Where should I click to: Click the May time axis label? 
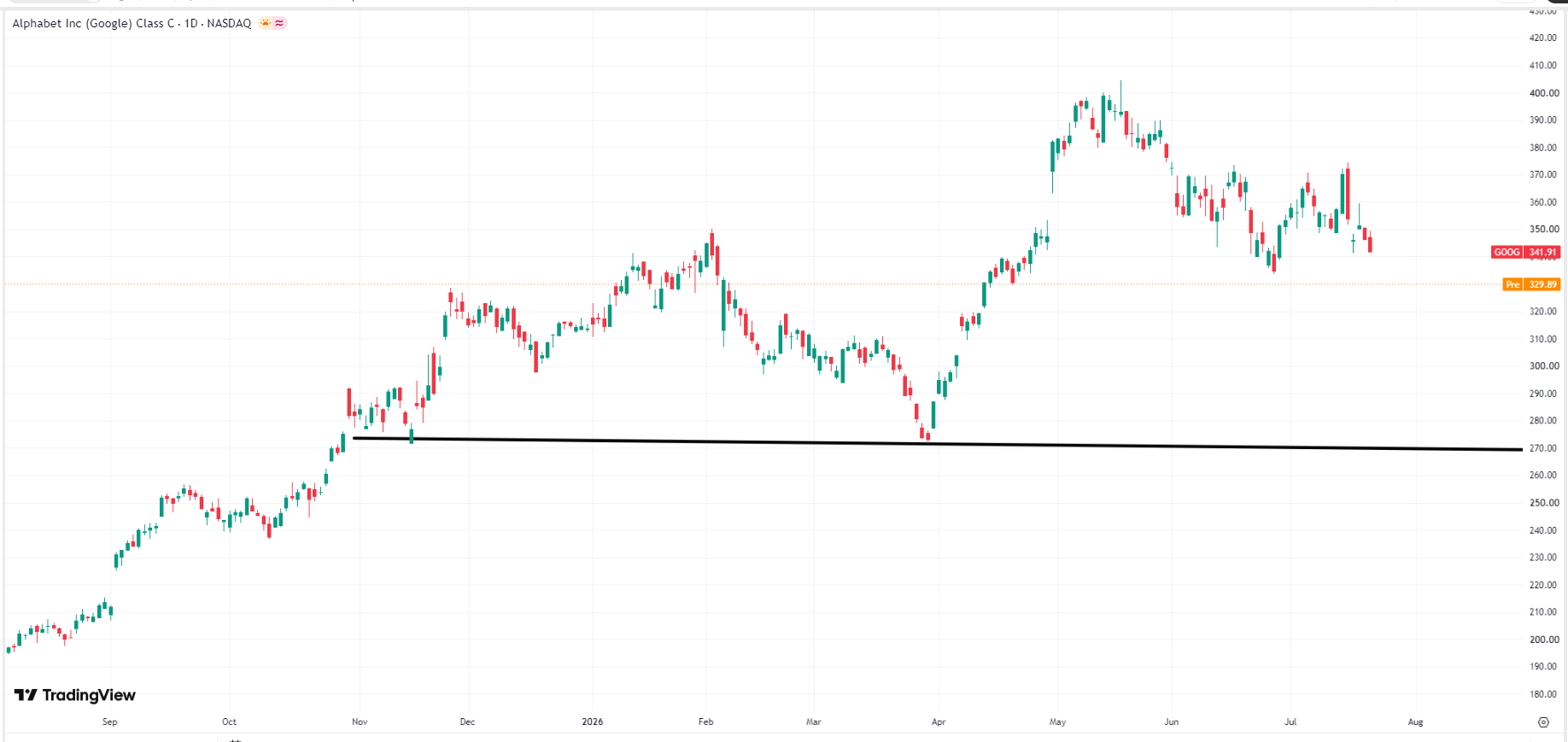tap(1057, 722)
